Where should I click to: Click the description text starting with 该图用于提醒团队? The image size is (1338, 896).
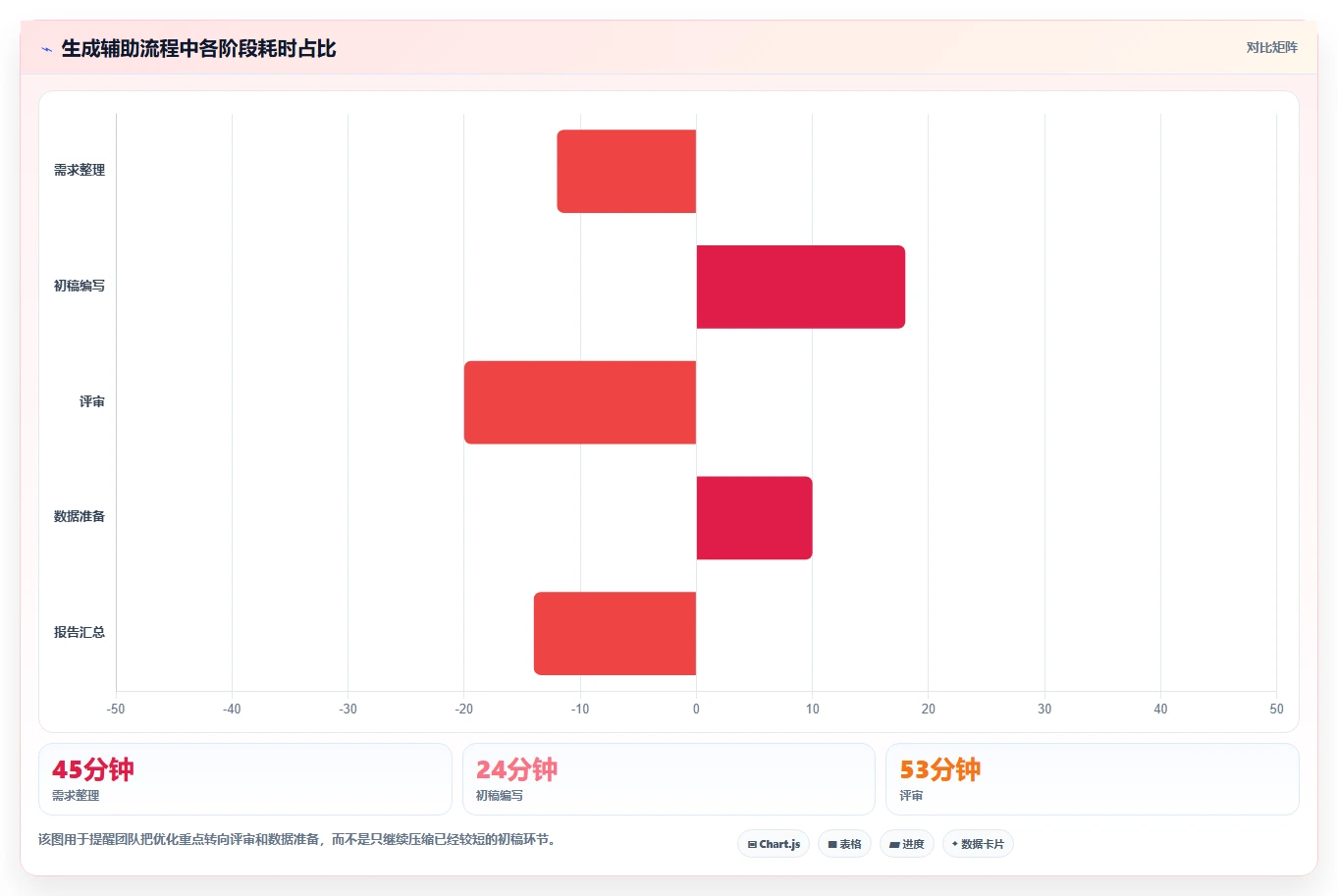pos(299,839)
